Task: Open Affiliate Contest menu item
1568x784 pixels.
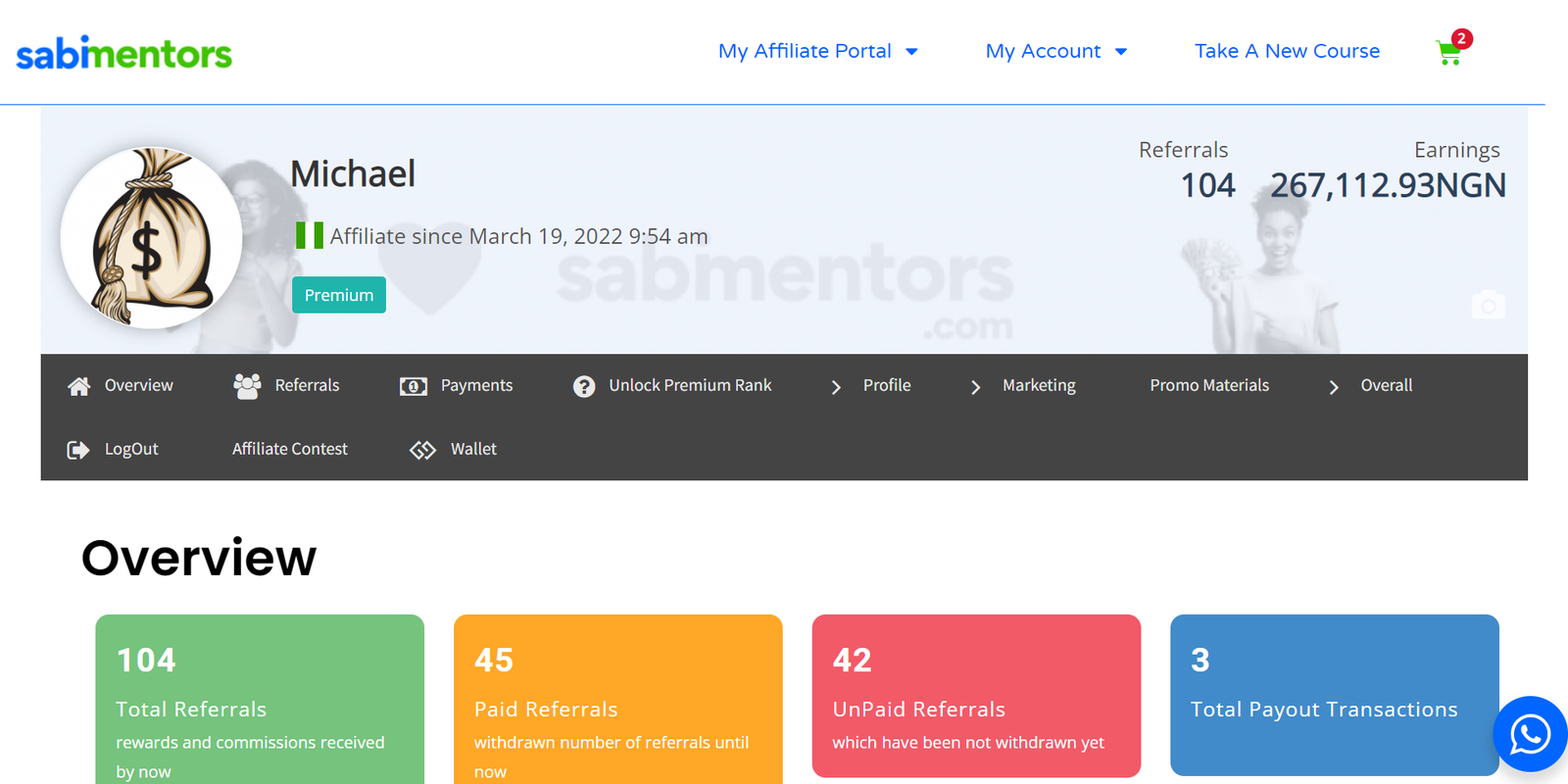Action: [290, 449]
